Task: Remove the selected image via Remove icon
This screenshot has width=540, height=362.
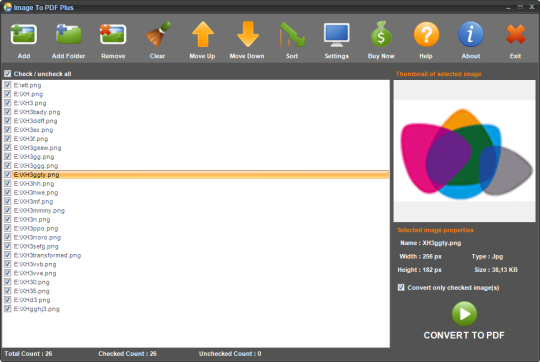Action: point(113,34)
